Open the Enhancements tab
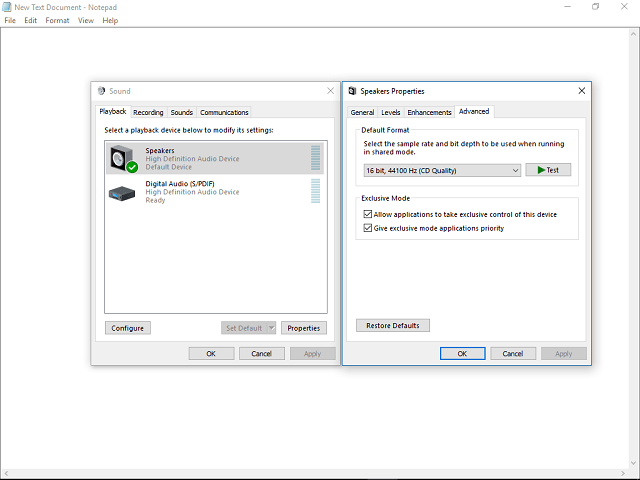Viewport: 640px width, 480px height. point(429,112)
